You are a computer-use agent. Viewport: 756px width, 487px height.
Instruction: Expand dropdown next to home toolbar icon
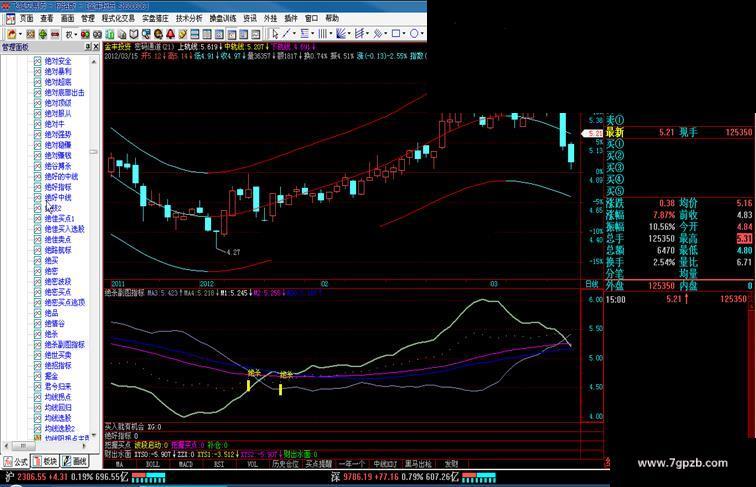20,34
